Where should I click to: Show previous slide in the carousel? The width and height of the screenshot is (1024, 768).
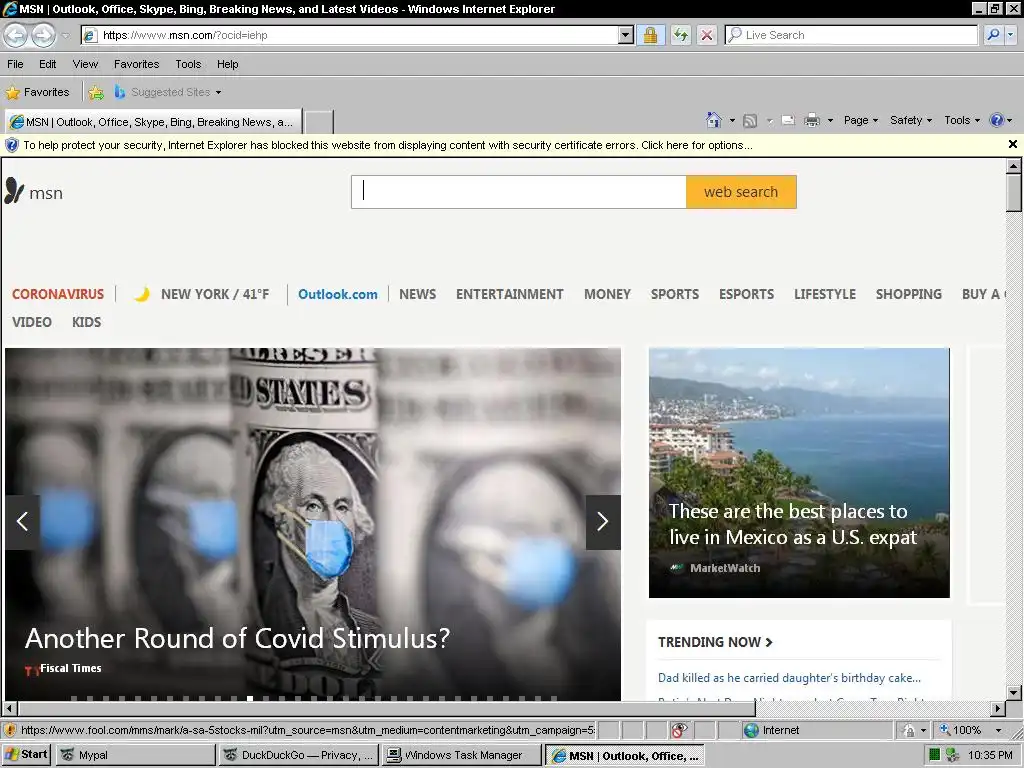click(22, 522)
